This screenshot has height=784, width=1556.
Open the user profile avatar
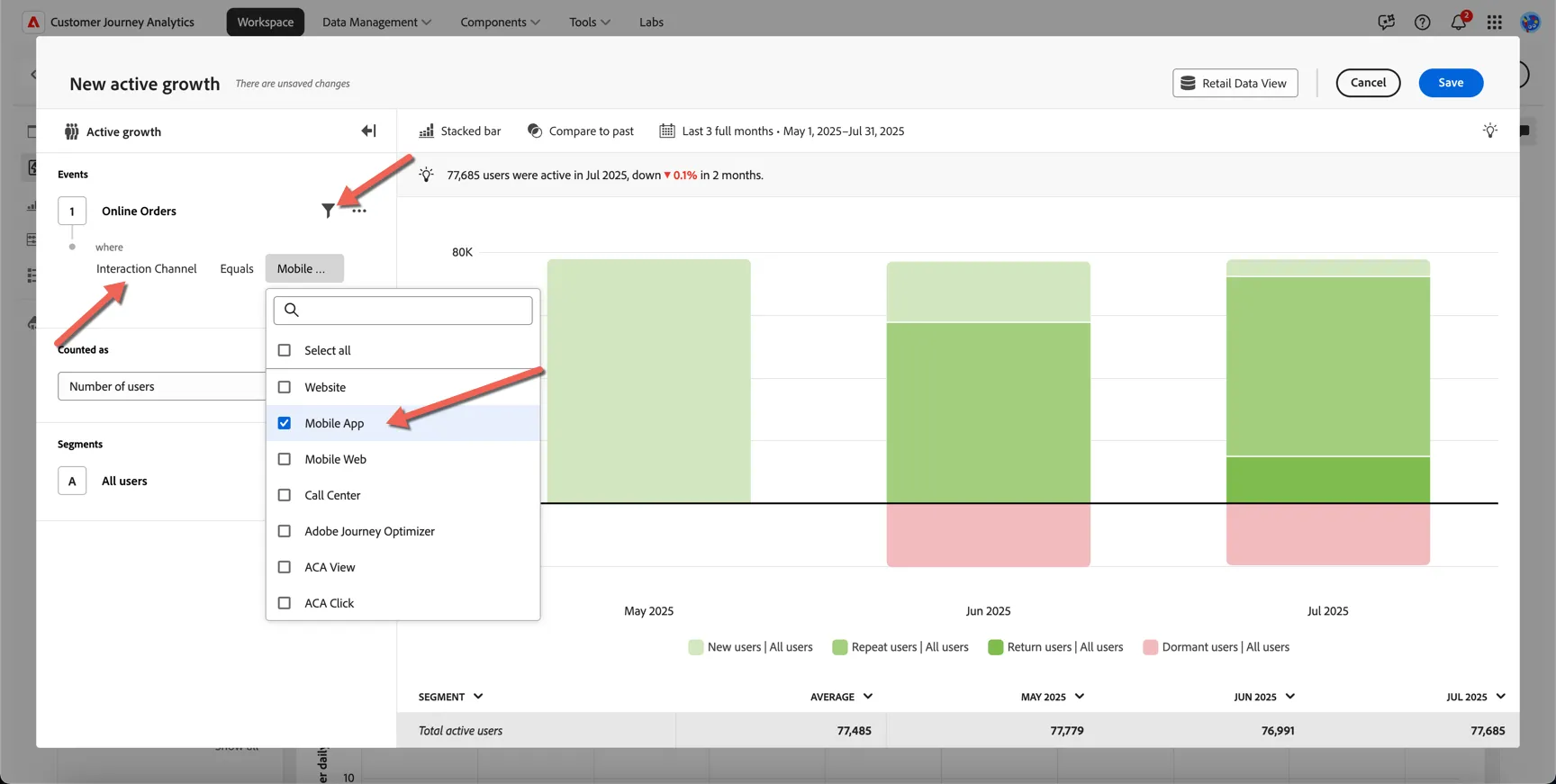pos(1530,22)
